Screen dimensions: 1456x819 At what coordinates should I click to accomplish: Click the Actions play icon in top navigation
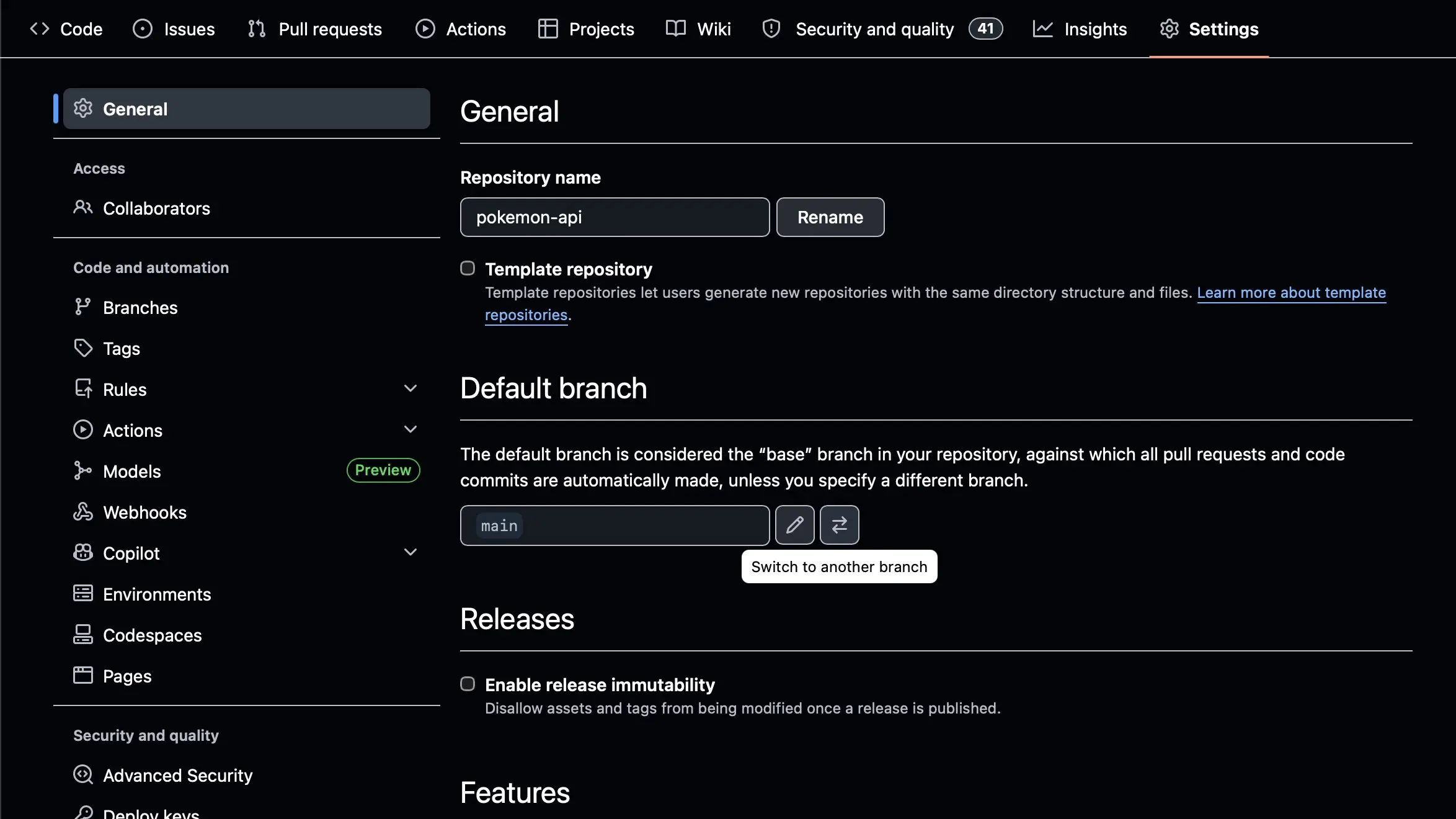[425, 29]
